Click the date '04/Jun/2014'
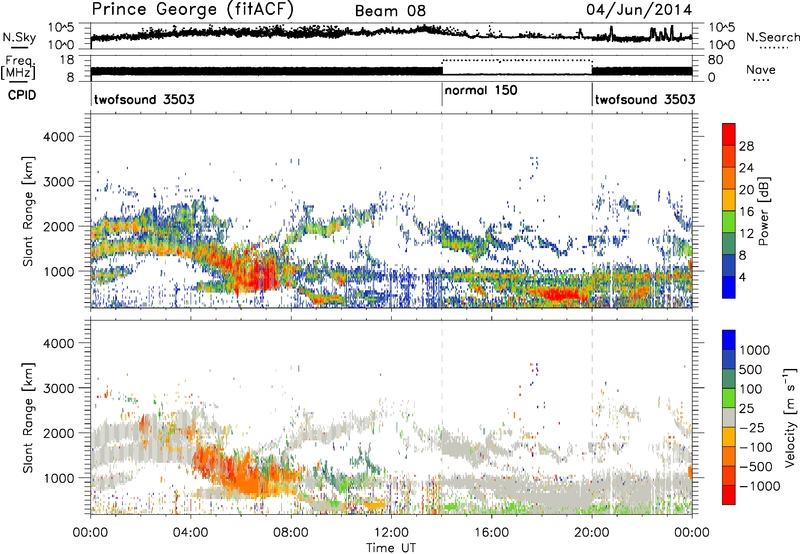Viewport: 800px width, 554px height. coord(639,10)
